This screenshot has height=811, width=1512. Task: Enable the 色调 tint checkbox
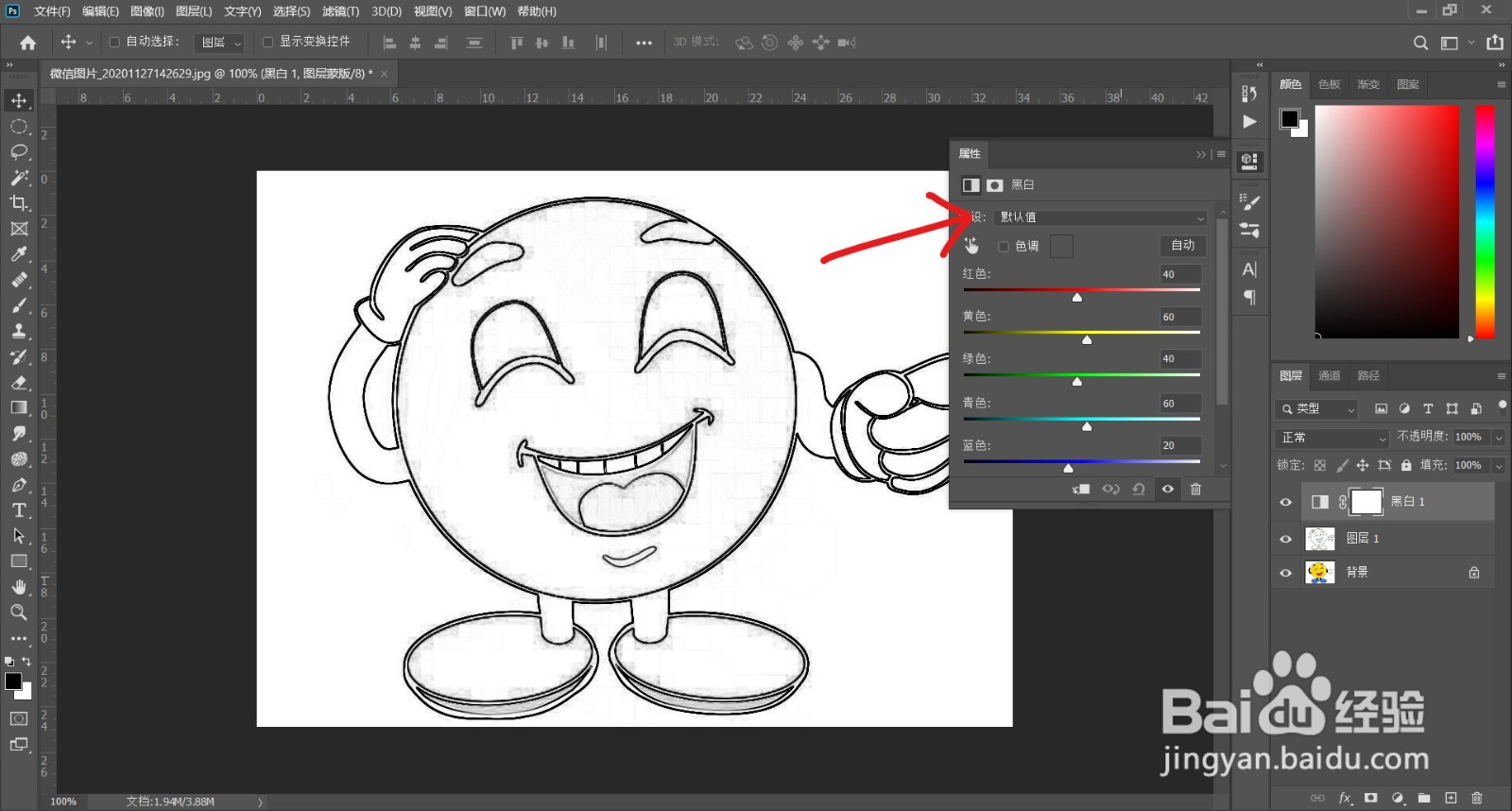click(1004, 247)
